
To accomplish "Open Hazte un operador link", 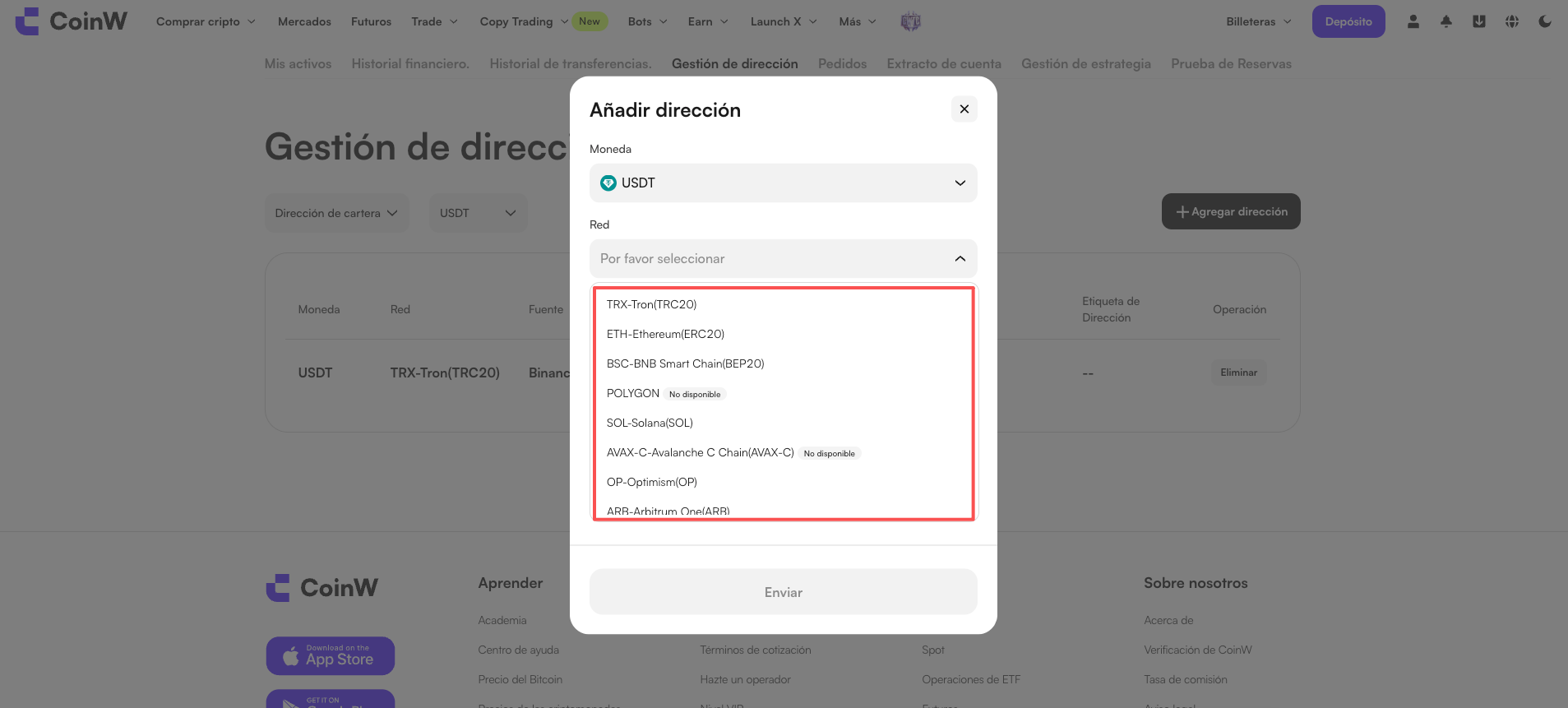I will tap(746, 679).
